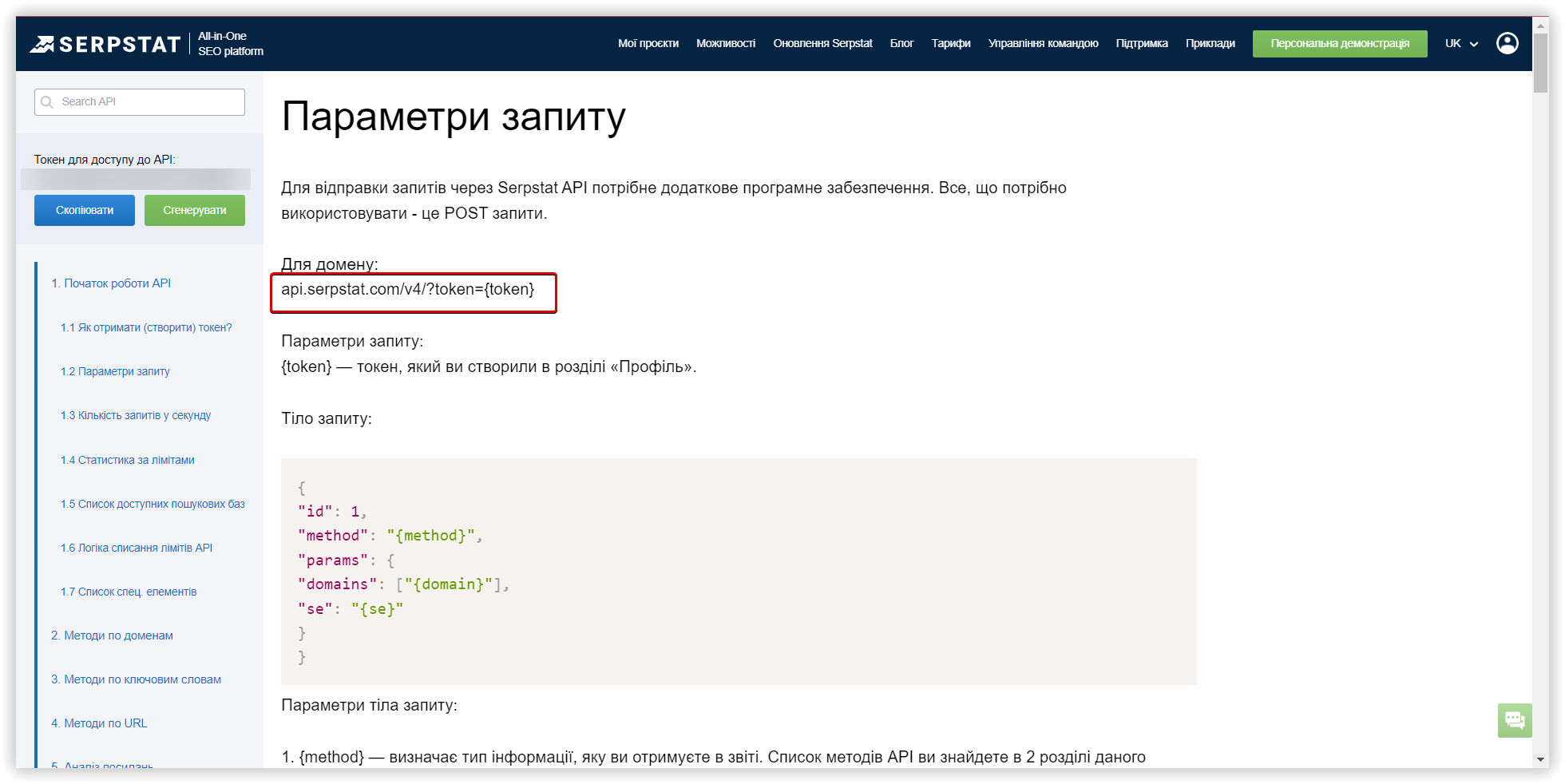This screenshot has width=1565, height=784.
Task: Click the page vertical scrollbar thumb
Action: (1541, 63)
